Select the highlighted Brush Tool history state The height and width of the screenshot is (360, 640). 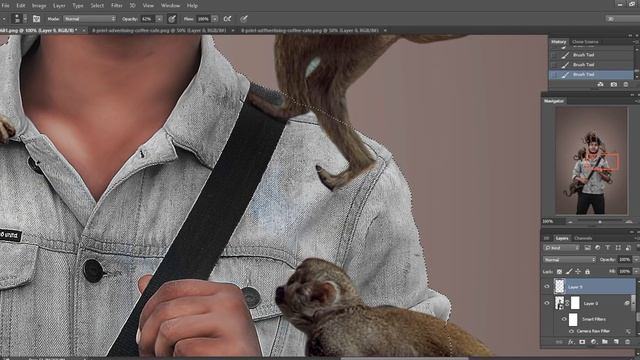tap(591, 74)
